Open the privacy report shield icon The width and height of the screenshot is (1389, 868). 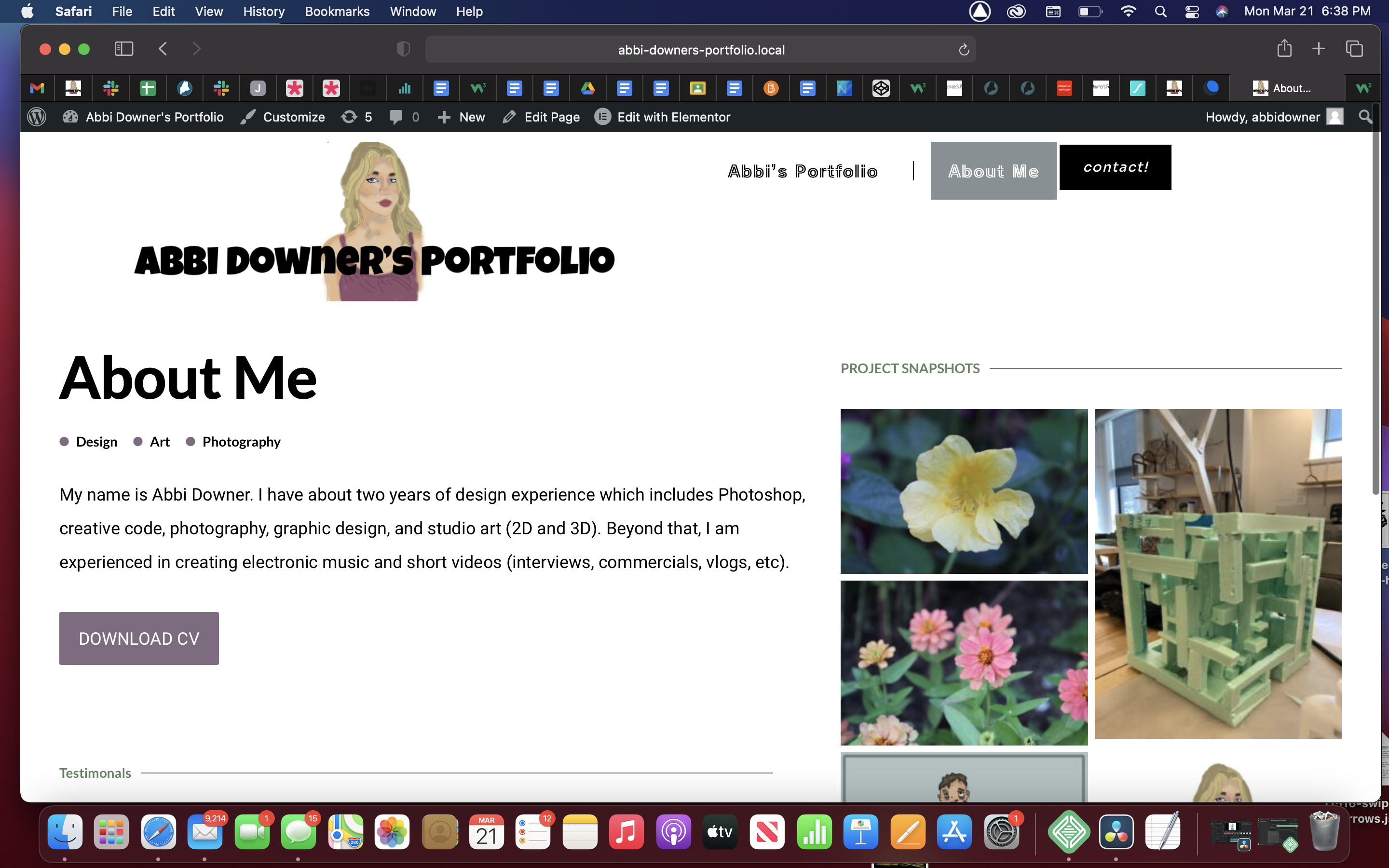point(404,49)
